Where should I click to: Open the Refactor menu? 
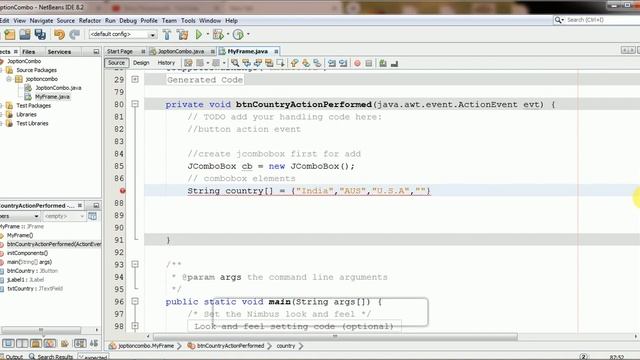pyautogui.click(x=90, y=20)
